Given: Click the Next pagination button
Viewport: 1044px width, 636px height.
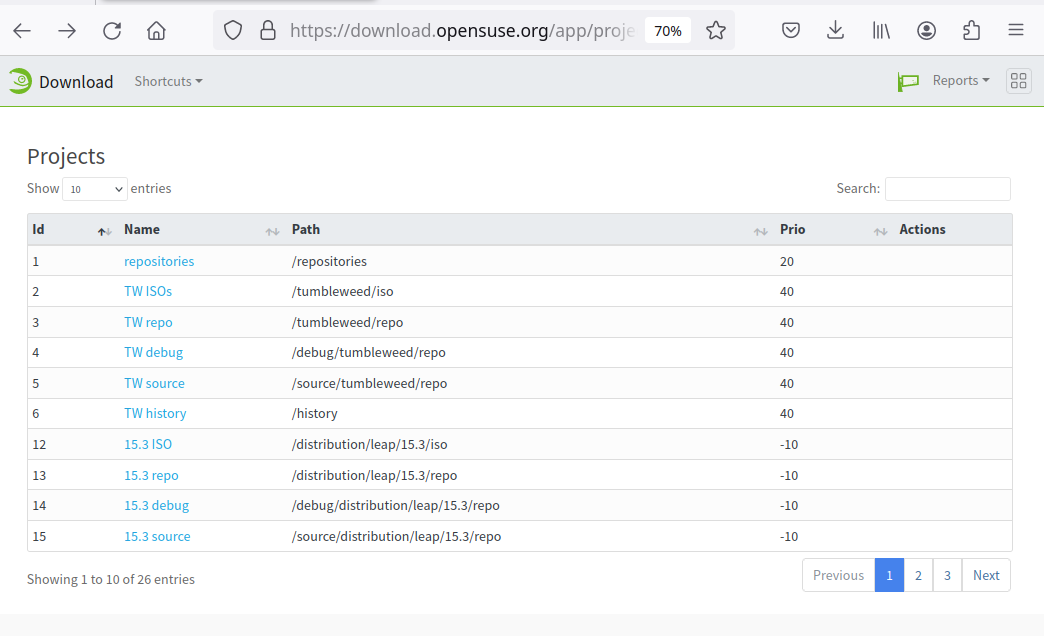Looking at the screenshot, I should pyautogui.click(x=986, y=575).
